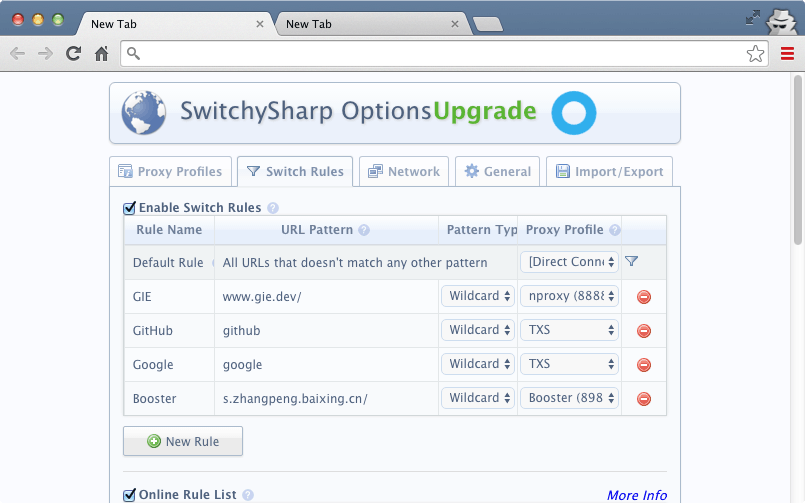805x503 pixels.
Task: Open the General settings tab
Action: (x=497, y=171)
